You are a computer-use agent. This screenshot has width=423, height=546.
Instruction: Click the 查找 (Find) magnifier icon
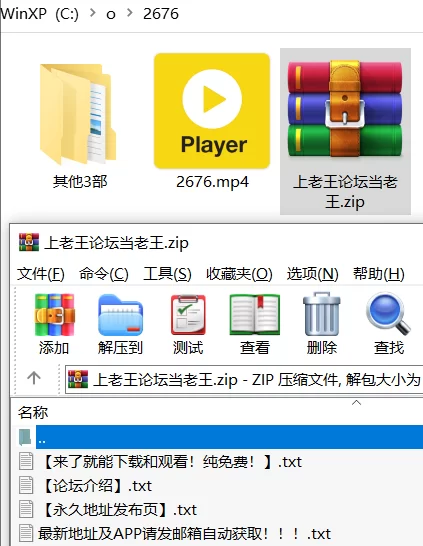(389, 314)
